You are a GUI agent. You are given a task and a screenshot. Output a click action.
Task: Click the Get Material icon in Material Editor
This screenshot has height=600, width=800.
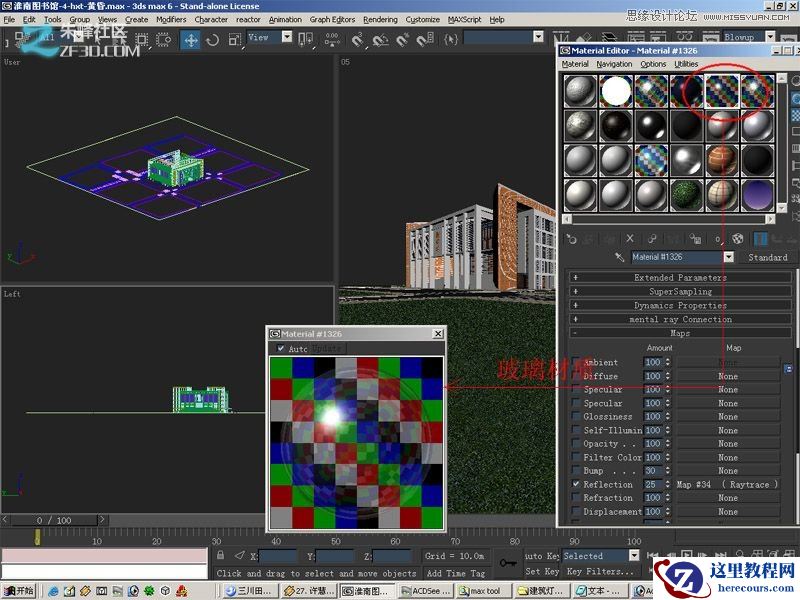[x=570, y=238]
